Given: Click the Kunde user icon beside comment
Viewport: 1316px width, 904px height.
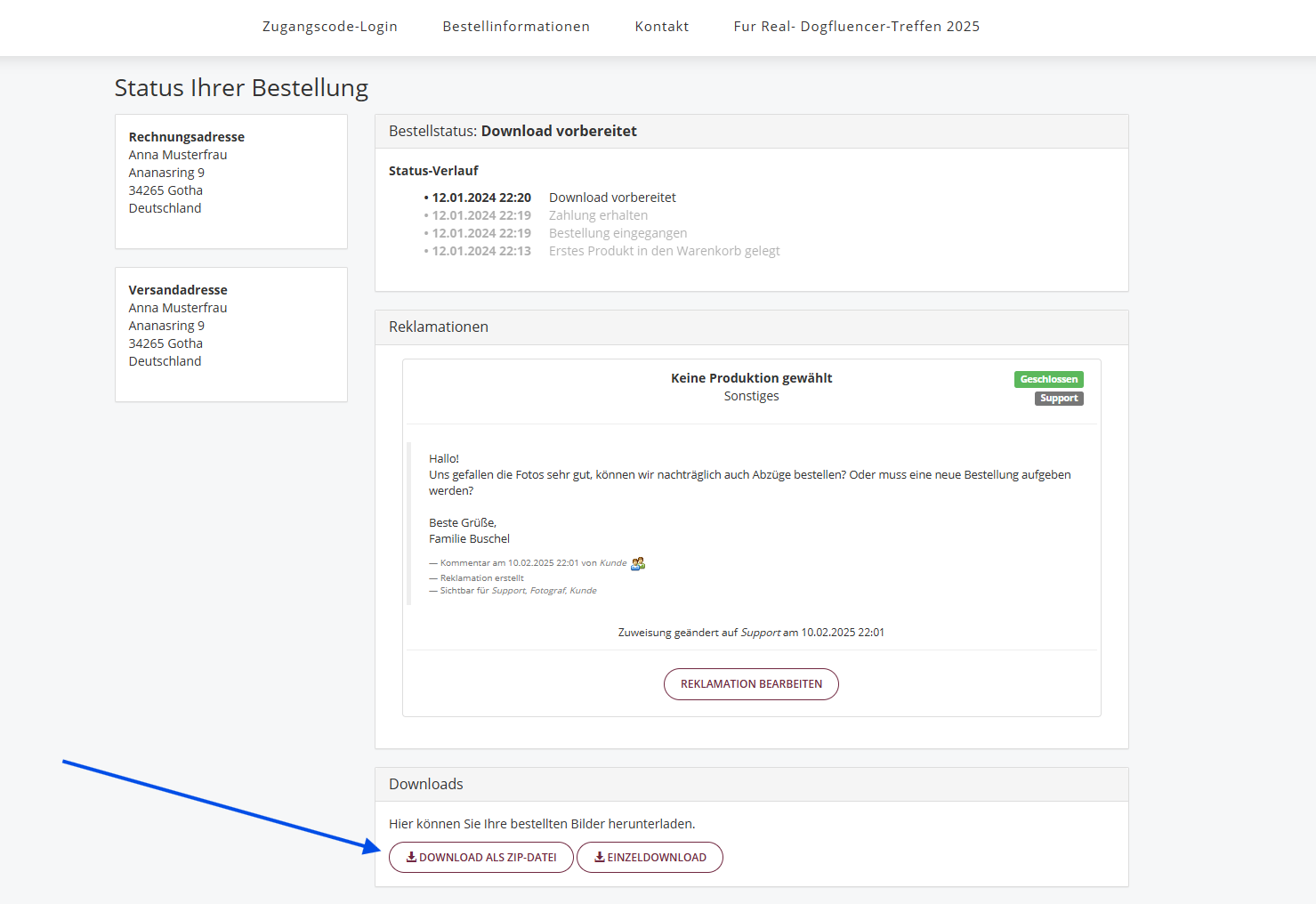Looking at the screenshot, I should coord(638,563).
